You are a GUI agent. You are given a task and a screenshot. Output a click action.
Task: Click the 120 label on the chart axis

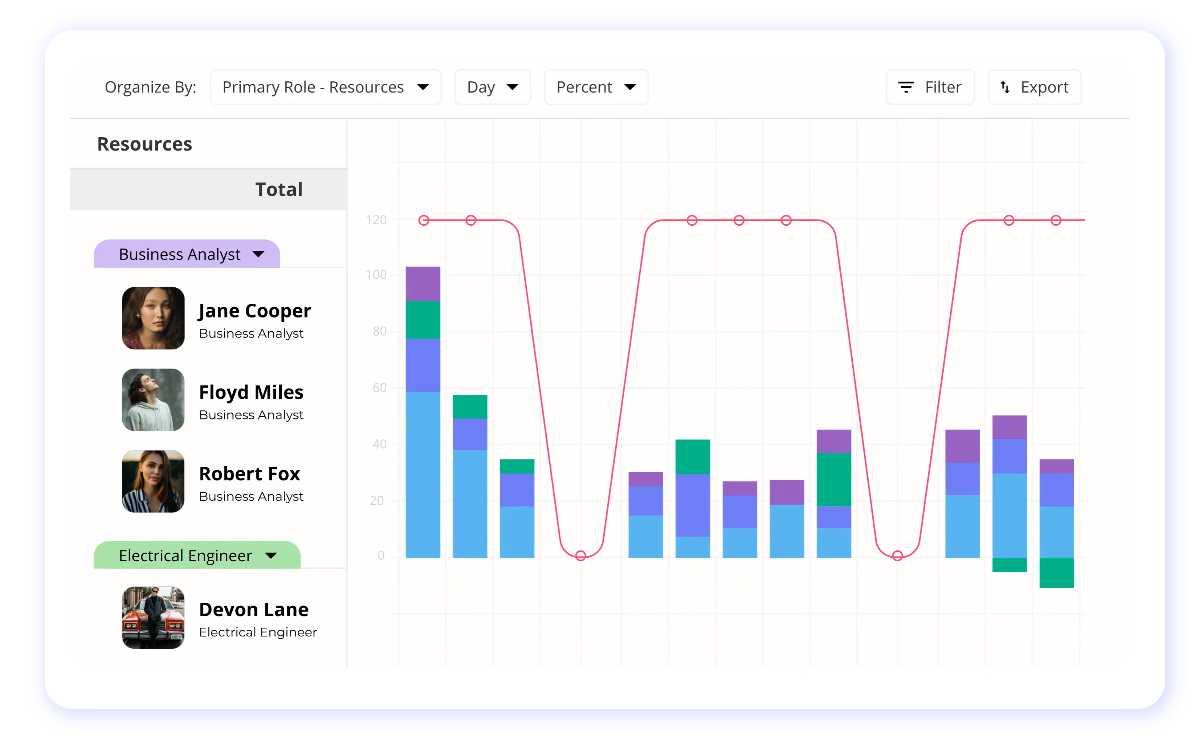pos(376,220)
